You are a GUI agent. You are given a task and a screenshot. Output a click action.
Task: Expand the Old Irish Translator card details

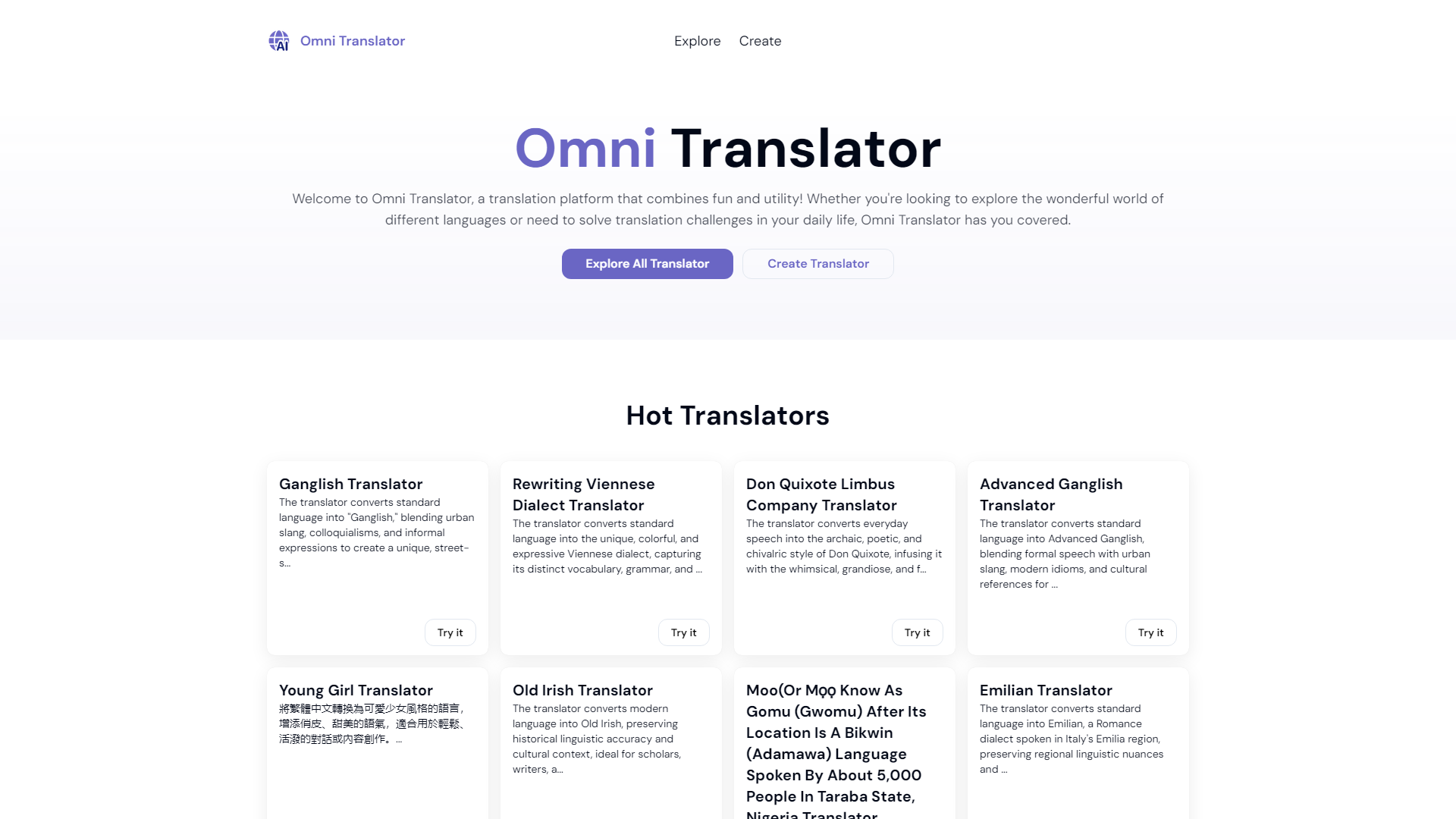582,690
